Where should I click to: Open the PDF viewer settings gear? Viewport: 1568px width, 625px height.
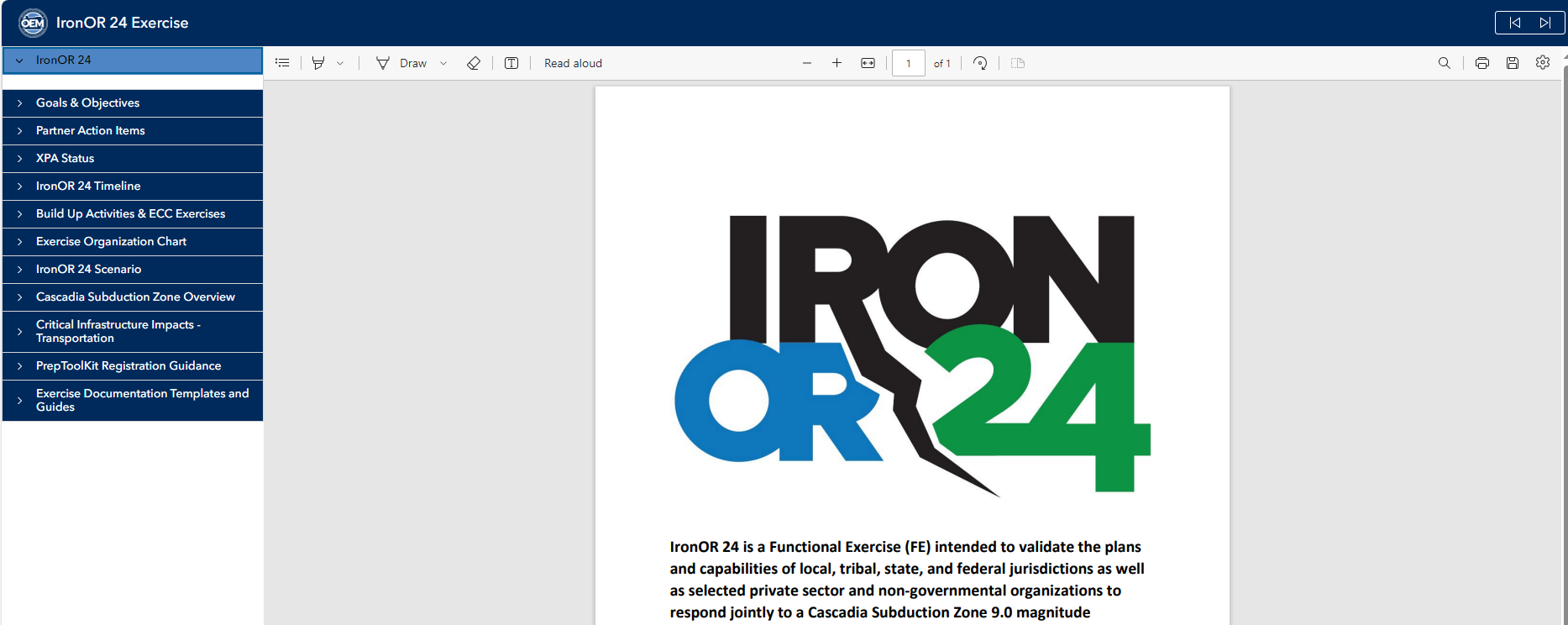coord(1543,63)
